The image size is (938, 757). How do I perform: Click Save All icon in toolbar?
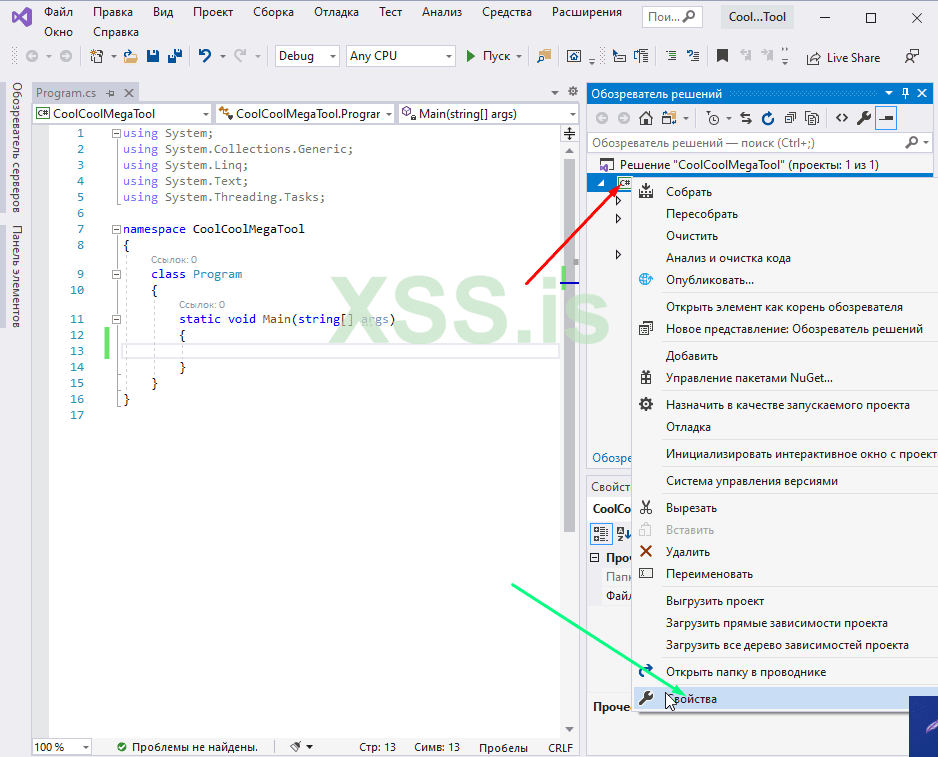click(x=173, y=57)
